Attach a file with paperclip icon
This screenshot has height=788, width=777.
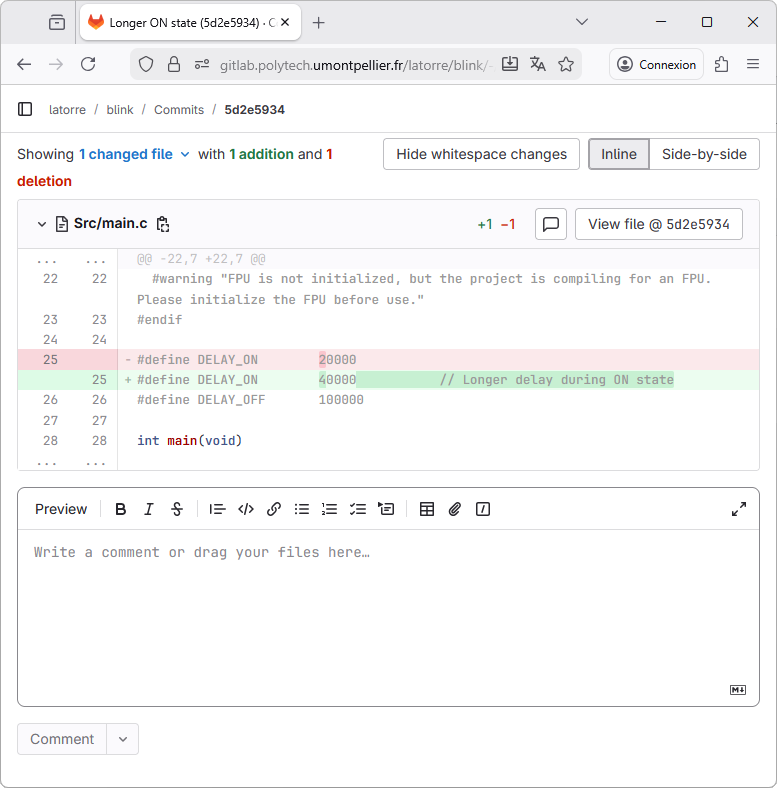pyautogui.click(x=455, y=509)
